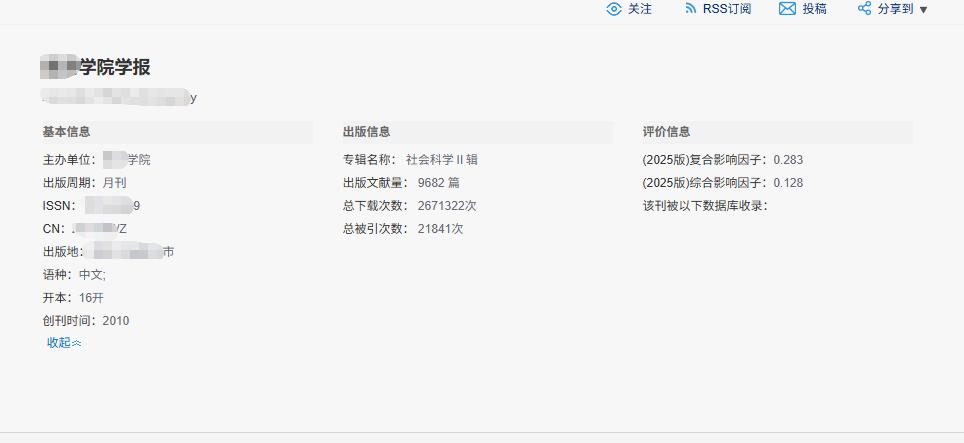The image size is (964, 443).
Task: Click the 开本 value 16开
Action: coord(92,298)
